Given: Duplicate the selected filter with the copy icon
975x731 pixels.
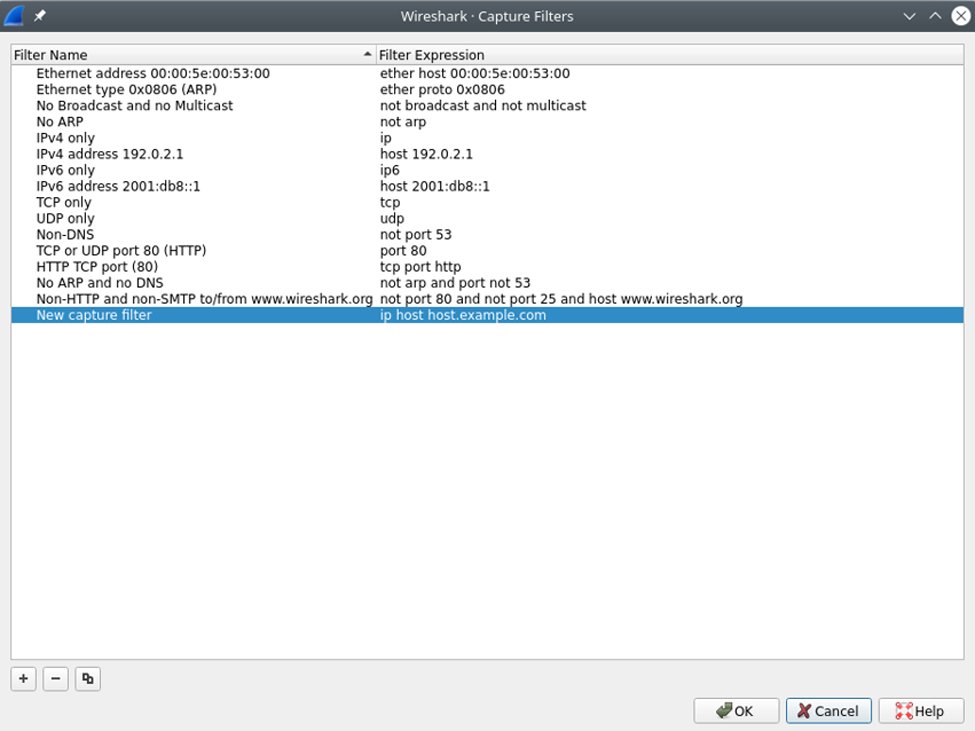Looking at the screenshot, I should coord(87,679).
